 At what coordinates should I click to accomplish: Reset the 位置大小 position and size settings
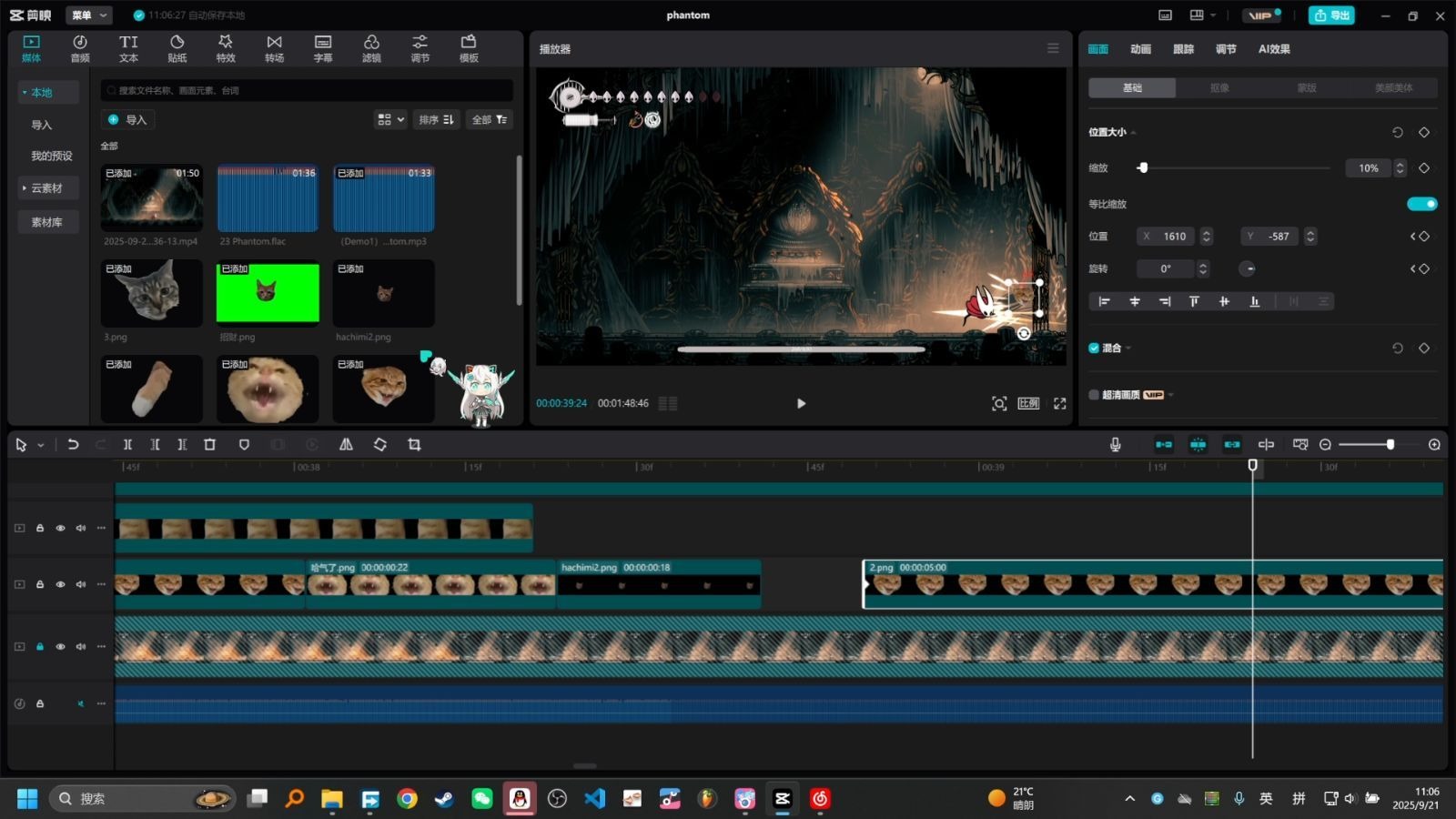[1398, 132]
